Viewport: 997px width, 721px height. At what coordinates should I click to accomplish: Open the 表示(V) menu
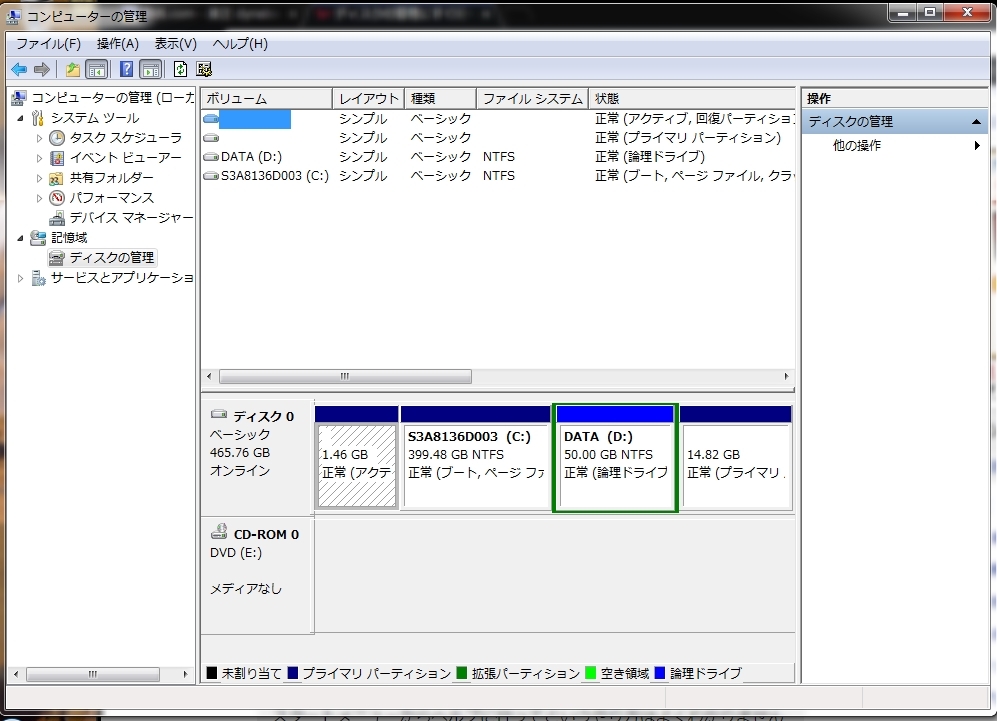(x=175, y=44)
